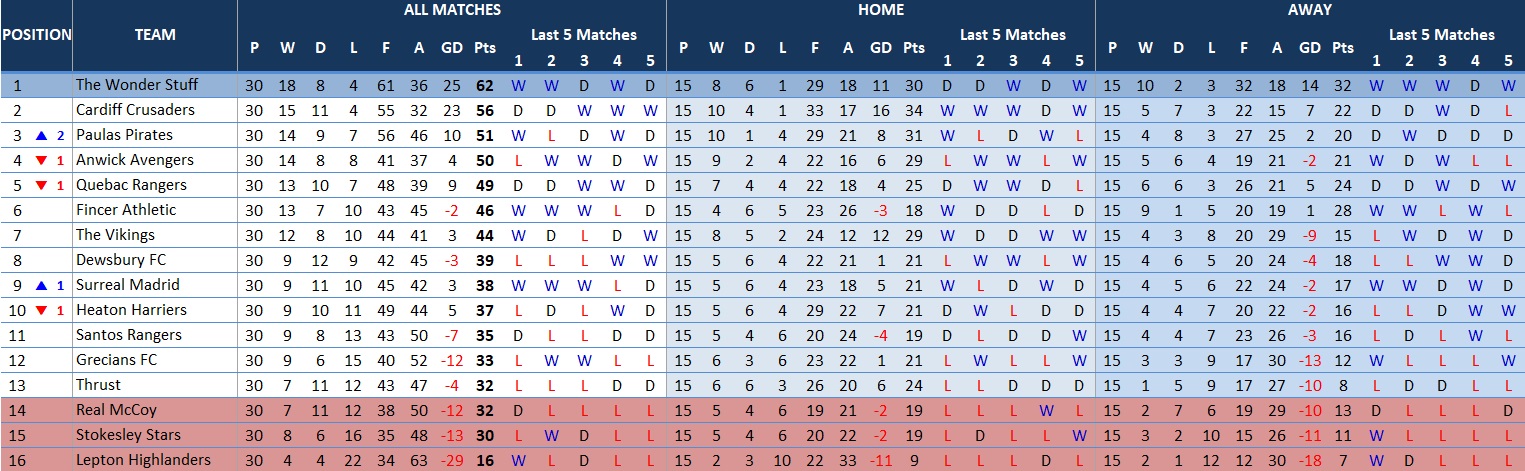This screenshot has height=471, width=1525.
Task: Click the Dewsbury FC team name
Action: (118, 260)
